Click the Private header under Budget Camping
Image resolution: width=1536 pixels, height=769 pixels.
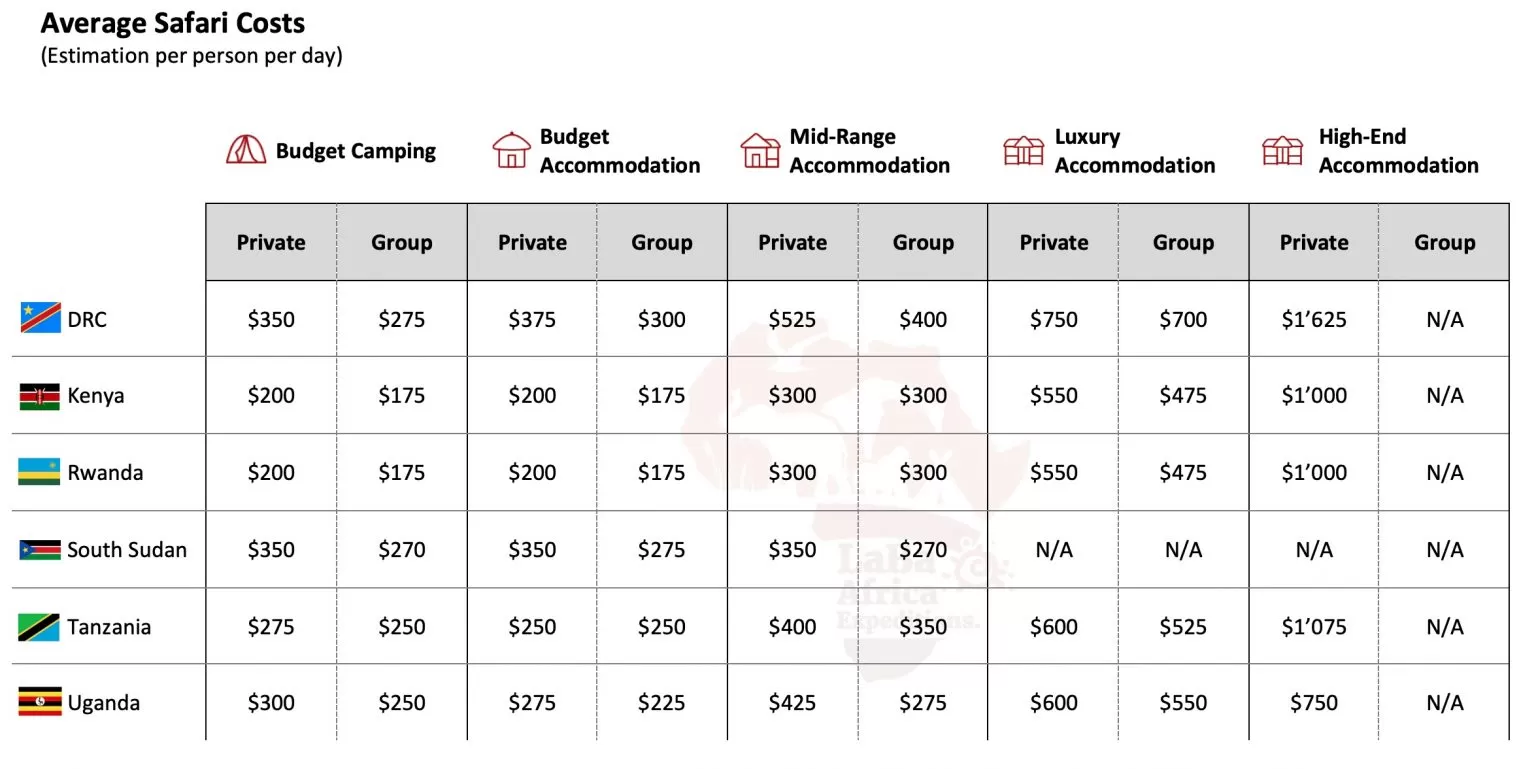click(271, 242)
